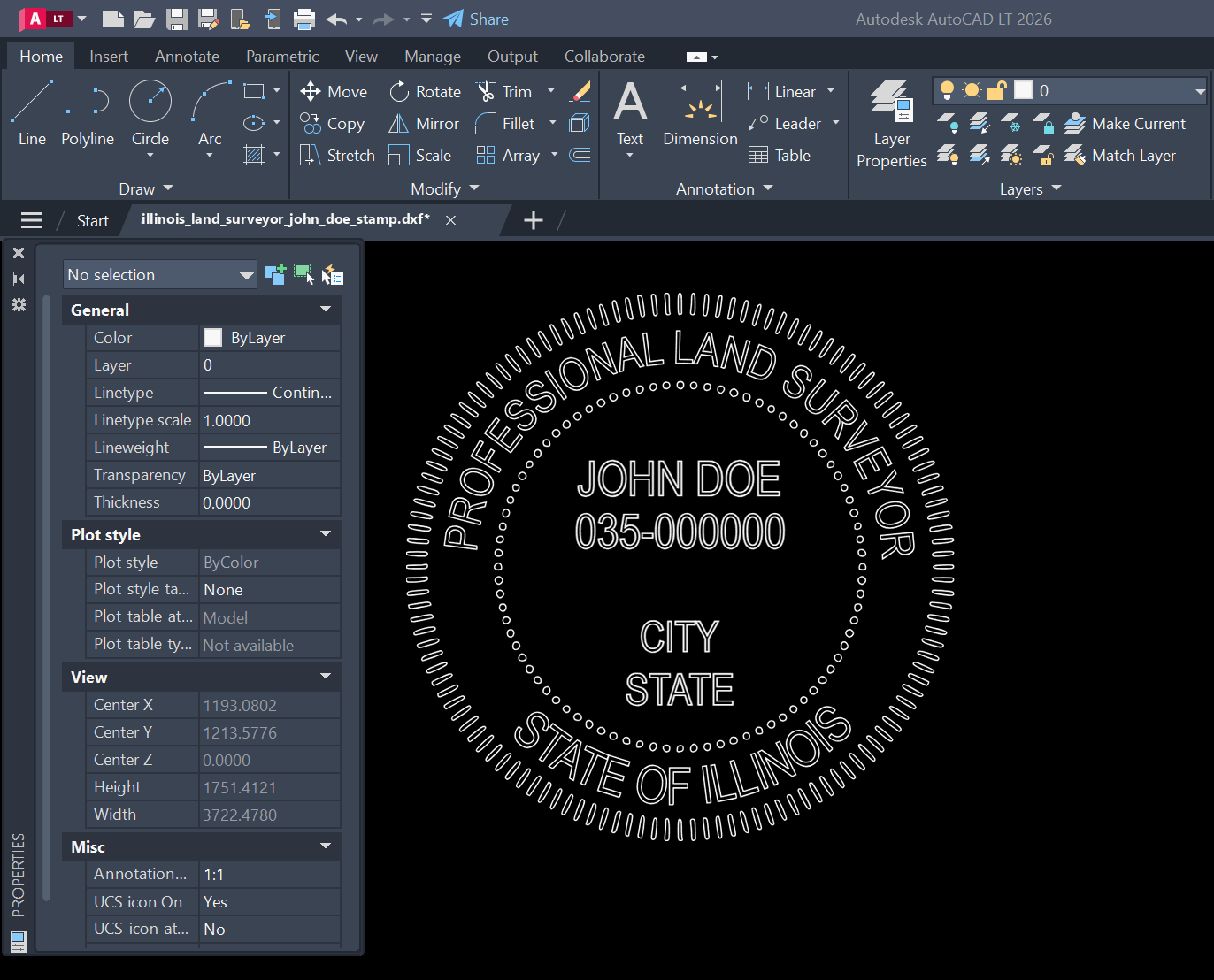The height and width of the screenshot is (980, 1214).
Task: Collapse the Plot style section
Action: [326, 534]
